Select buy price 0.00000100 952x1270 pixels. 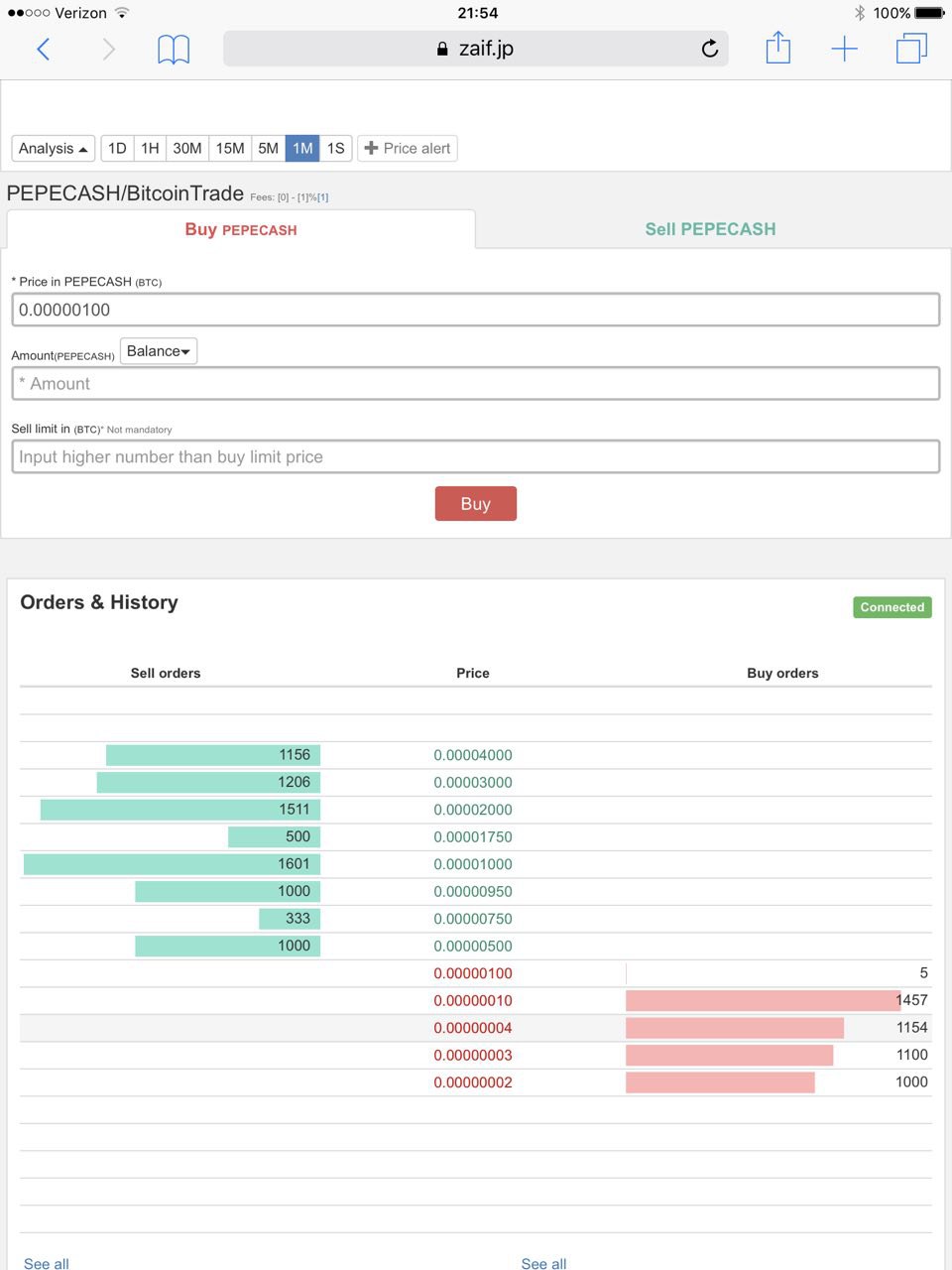pyautogui.click(x=473, y=973)
